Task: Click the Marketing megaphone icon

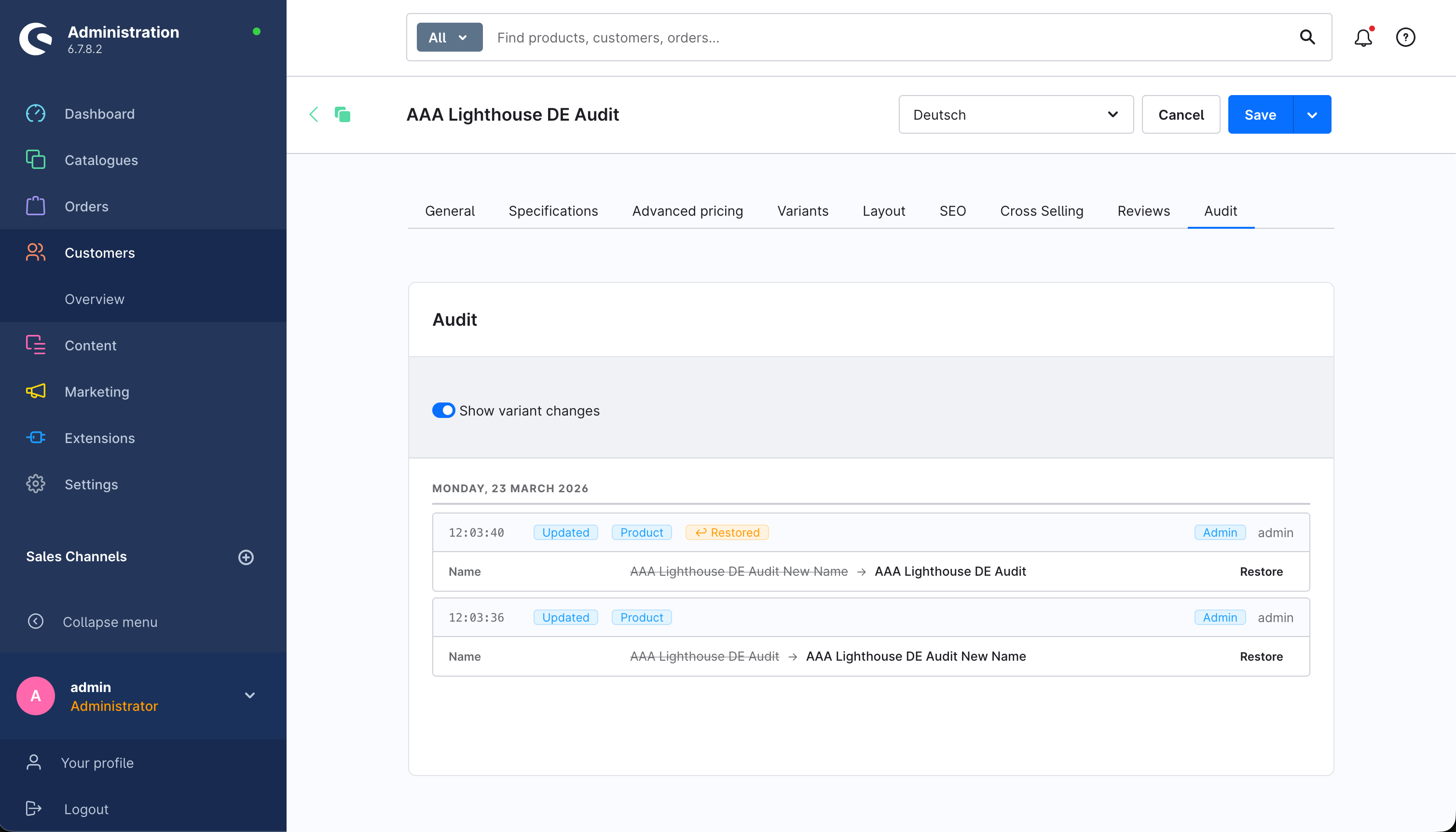Action: [x=35, y=391]
